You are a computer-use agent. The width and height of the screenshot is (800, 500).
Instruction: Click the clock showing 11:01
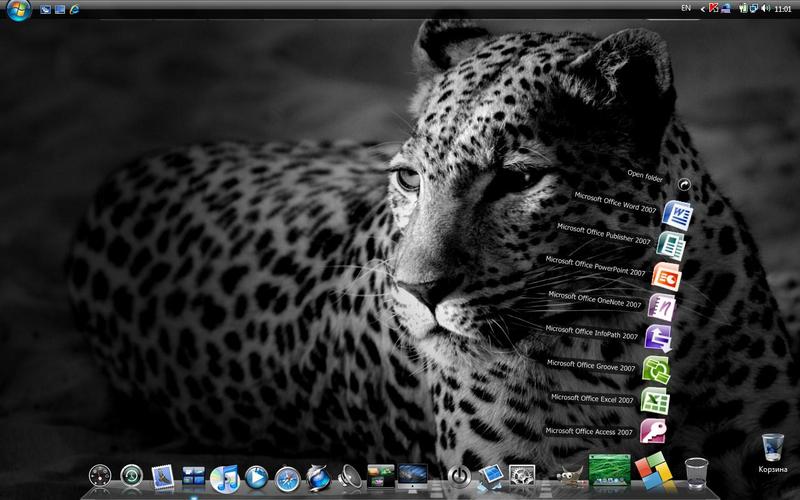point(783,8)
